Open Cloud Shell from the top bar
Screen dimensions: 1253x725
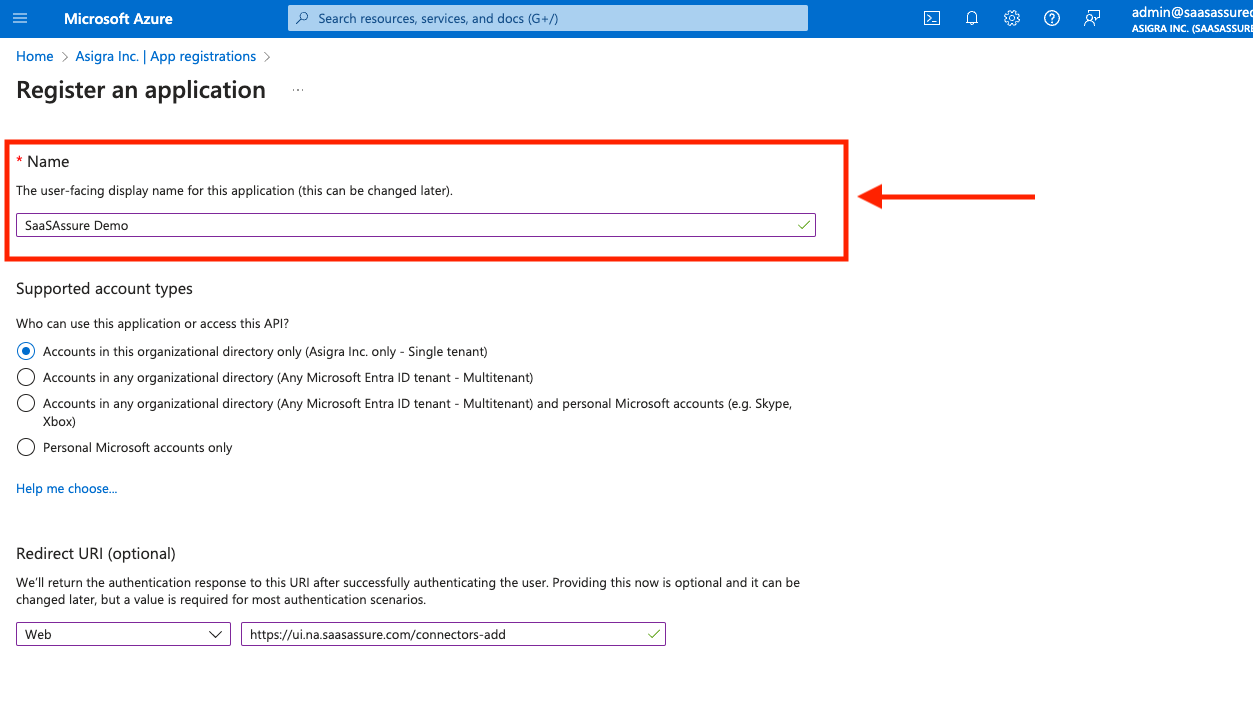(931, 18)
